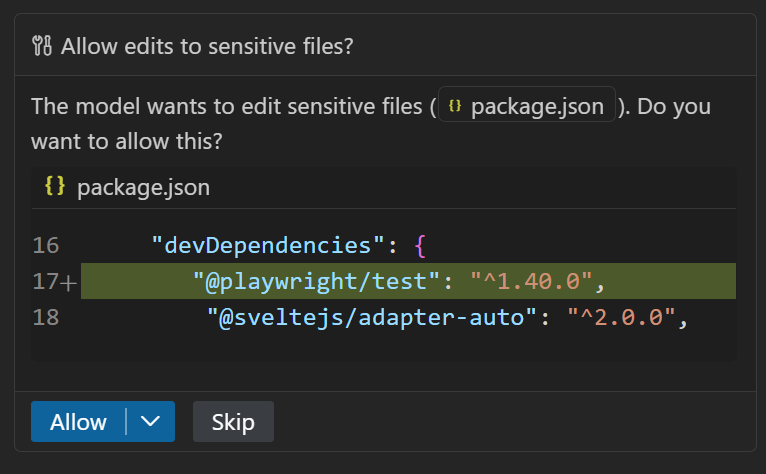The height and width of the screenshot is (474, 766).
Task: Open the Allow button dropdown chevron
Action: 151,422
